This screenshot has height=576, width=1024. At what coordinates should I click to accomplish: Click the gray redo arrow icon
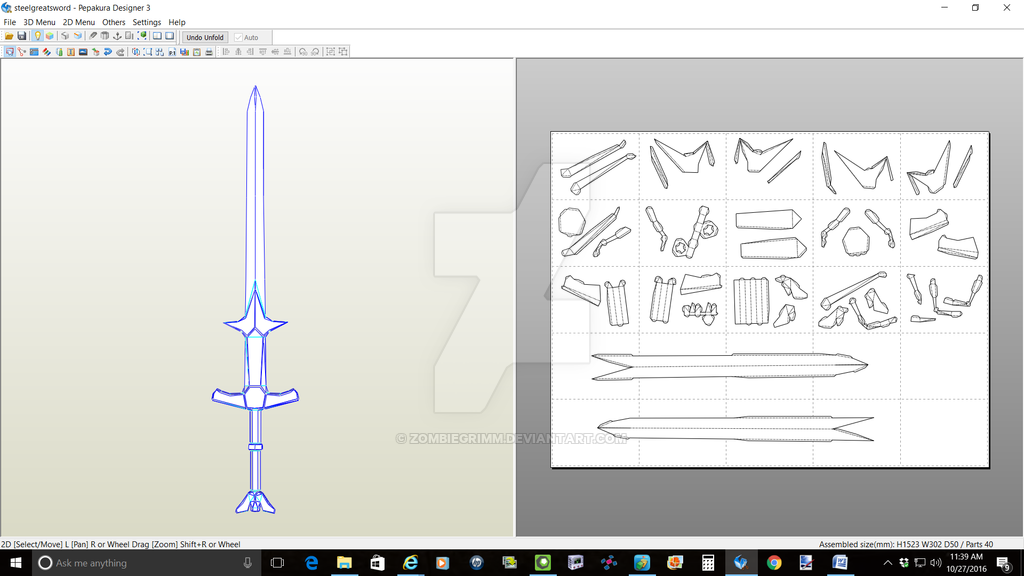click(x=121, y=52)
